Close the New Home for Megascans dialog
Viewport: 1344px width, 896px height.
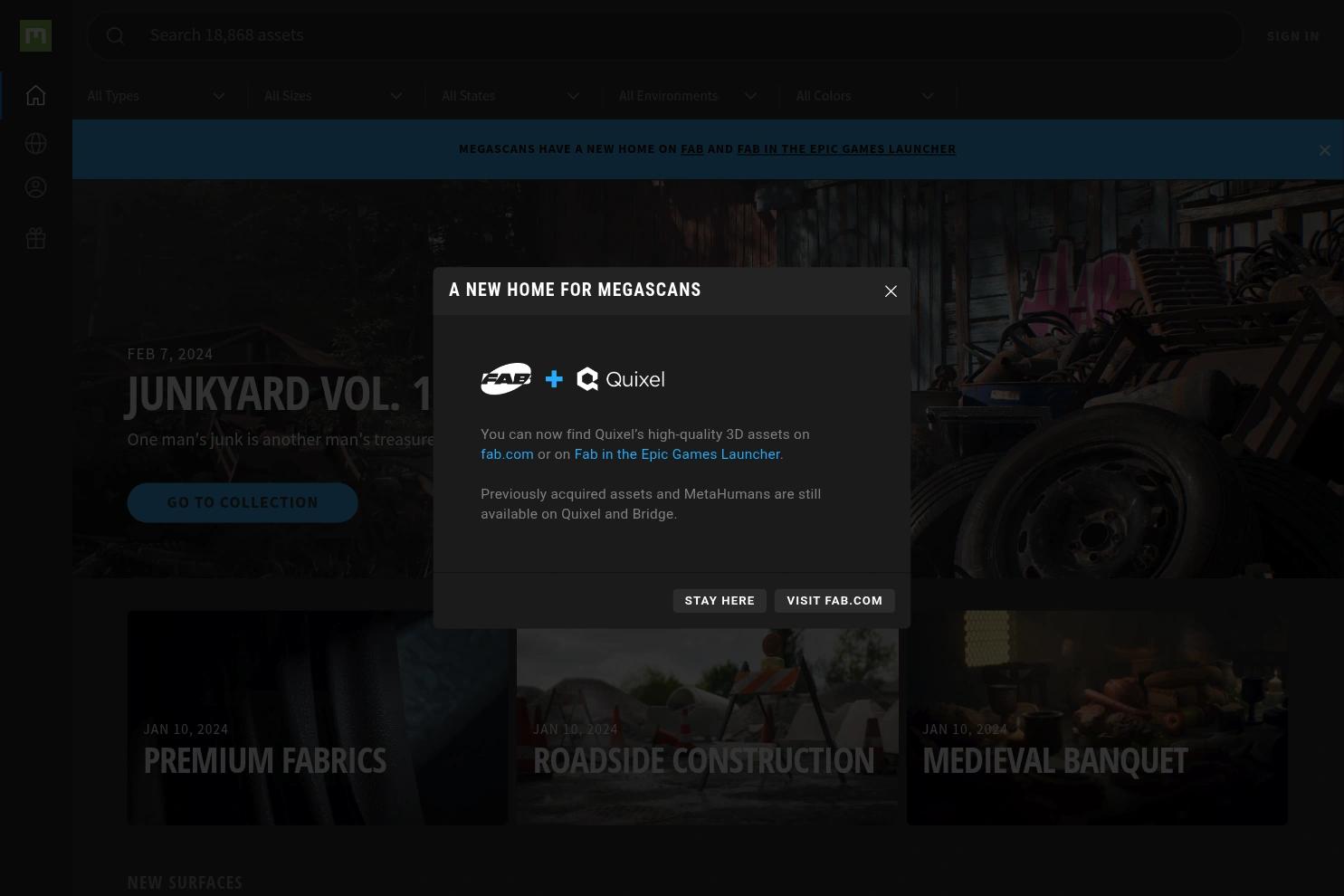click(891, 291)
